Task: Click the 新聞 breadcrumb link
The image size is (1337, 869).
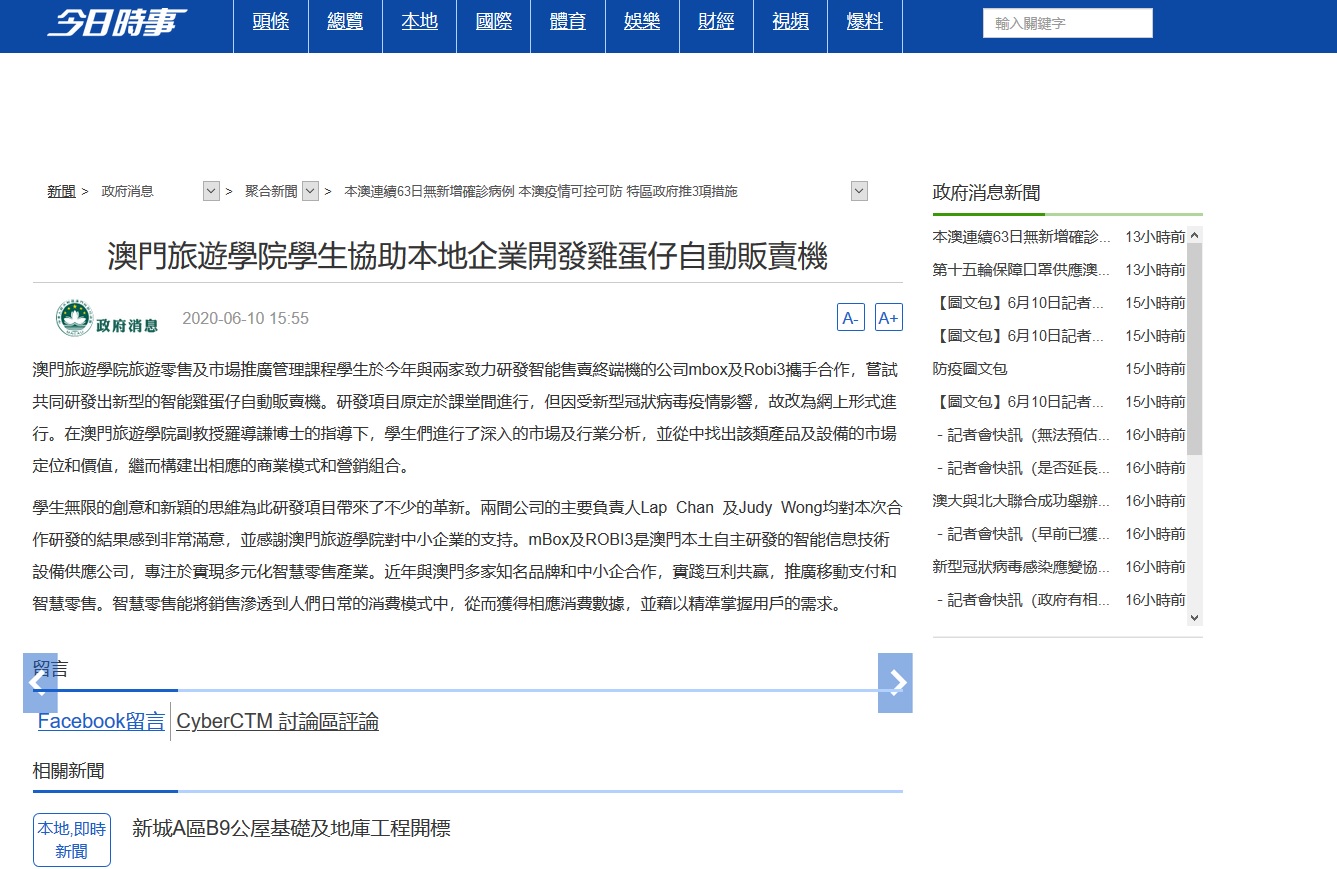Action: [61, 191]
